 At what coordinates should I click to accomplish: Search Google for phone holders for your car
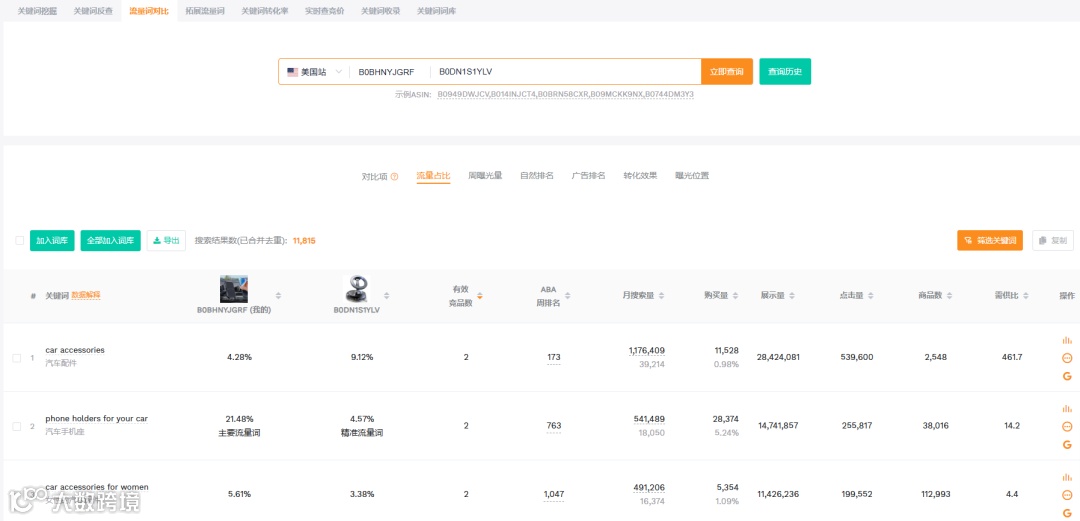(1067, 445)
